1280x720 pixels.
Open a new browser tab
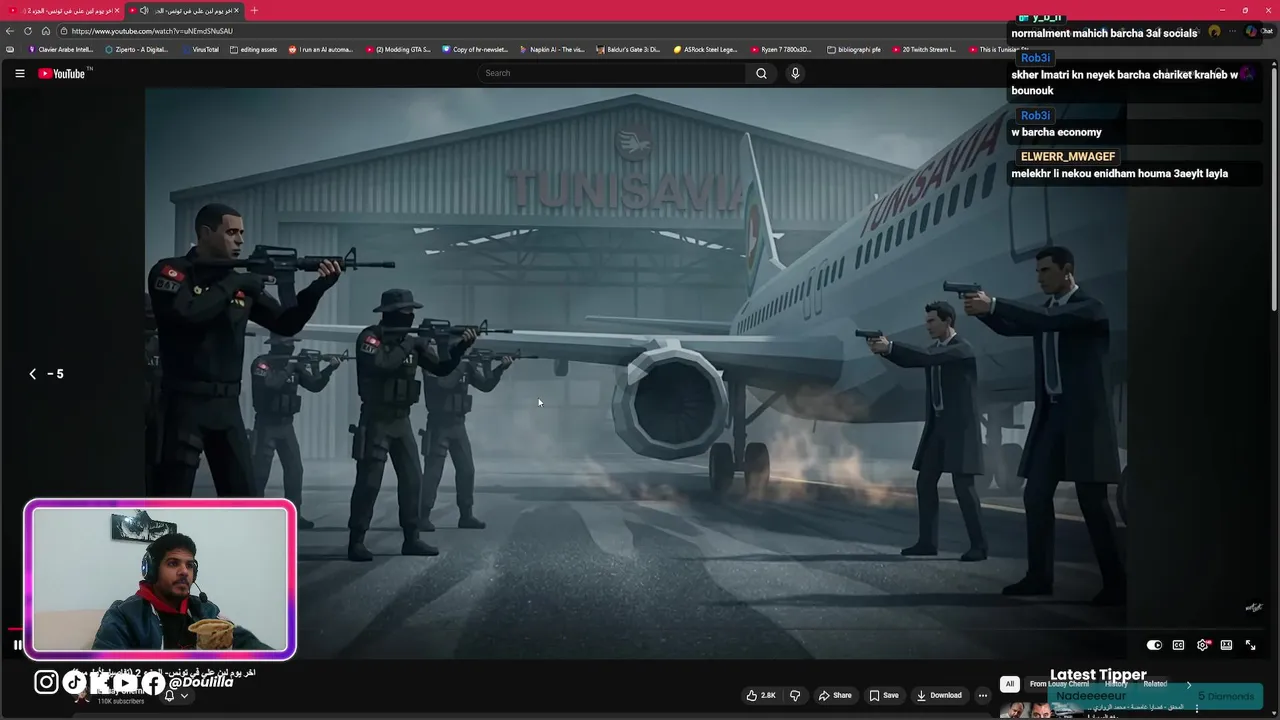tap(254, 10)
